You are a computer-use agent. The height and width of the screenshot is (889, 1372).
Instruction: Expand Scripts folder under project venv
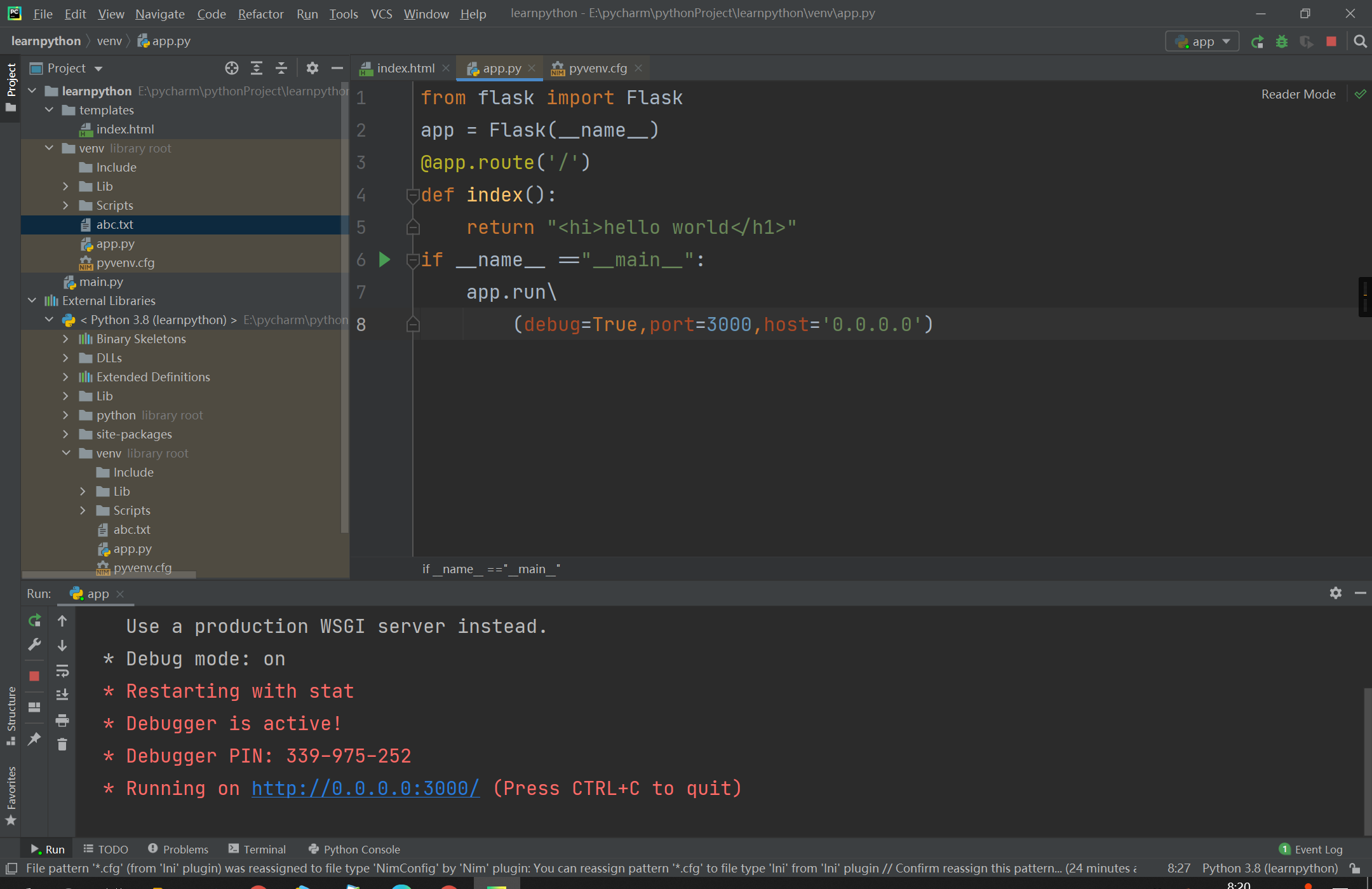point(66,205)
